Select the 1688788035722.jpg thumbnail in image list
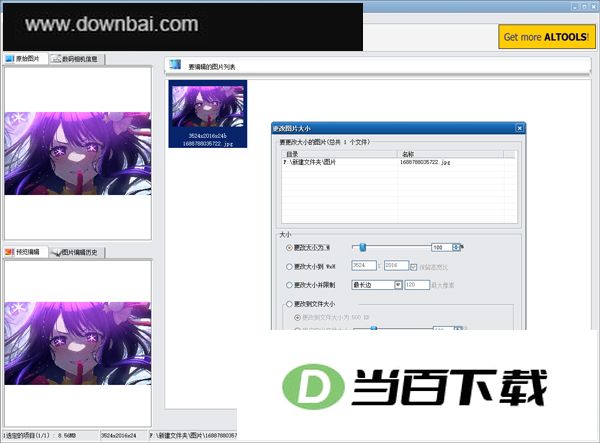This screenshot has width=600, height=443. [x=208, y=114]
